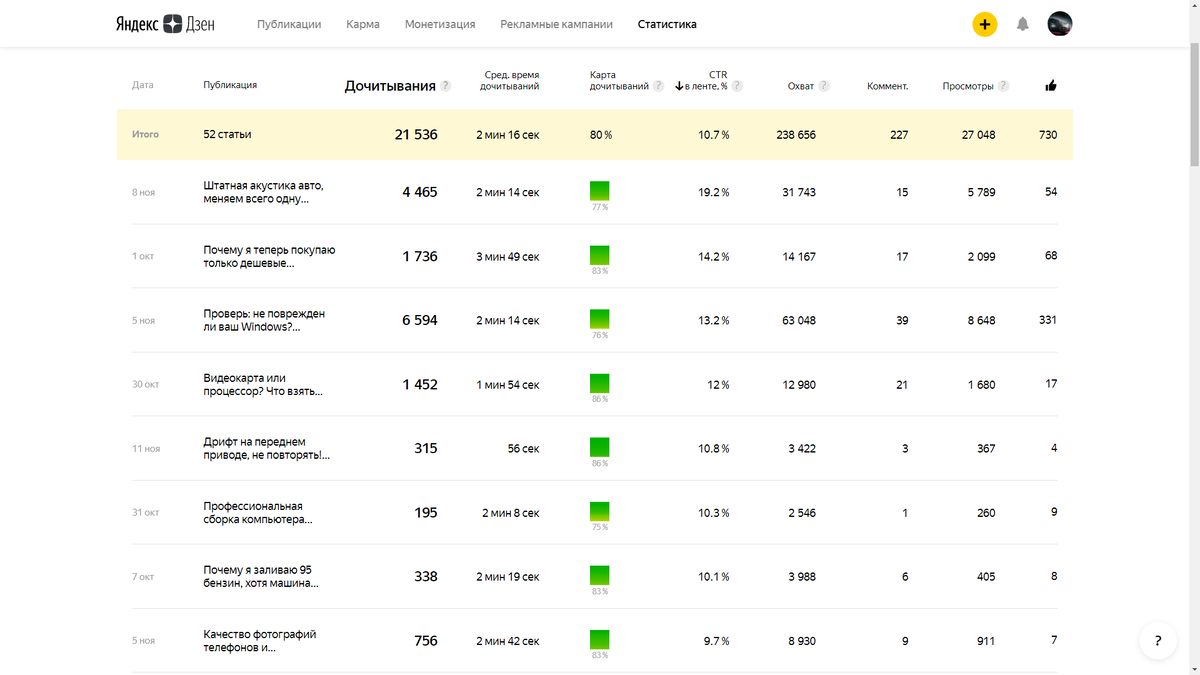Click the 1 452 дочитывания value
This screenshot has width=1200, height=675.
pyautogui.click(x=420, y=384)
